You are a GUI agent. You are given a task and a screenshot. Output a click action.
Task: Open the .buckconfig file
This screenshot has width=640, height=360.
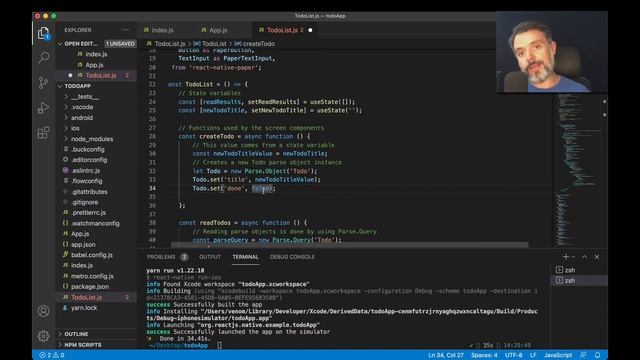click(x=96, y=149)
